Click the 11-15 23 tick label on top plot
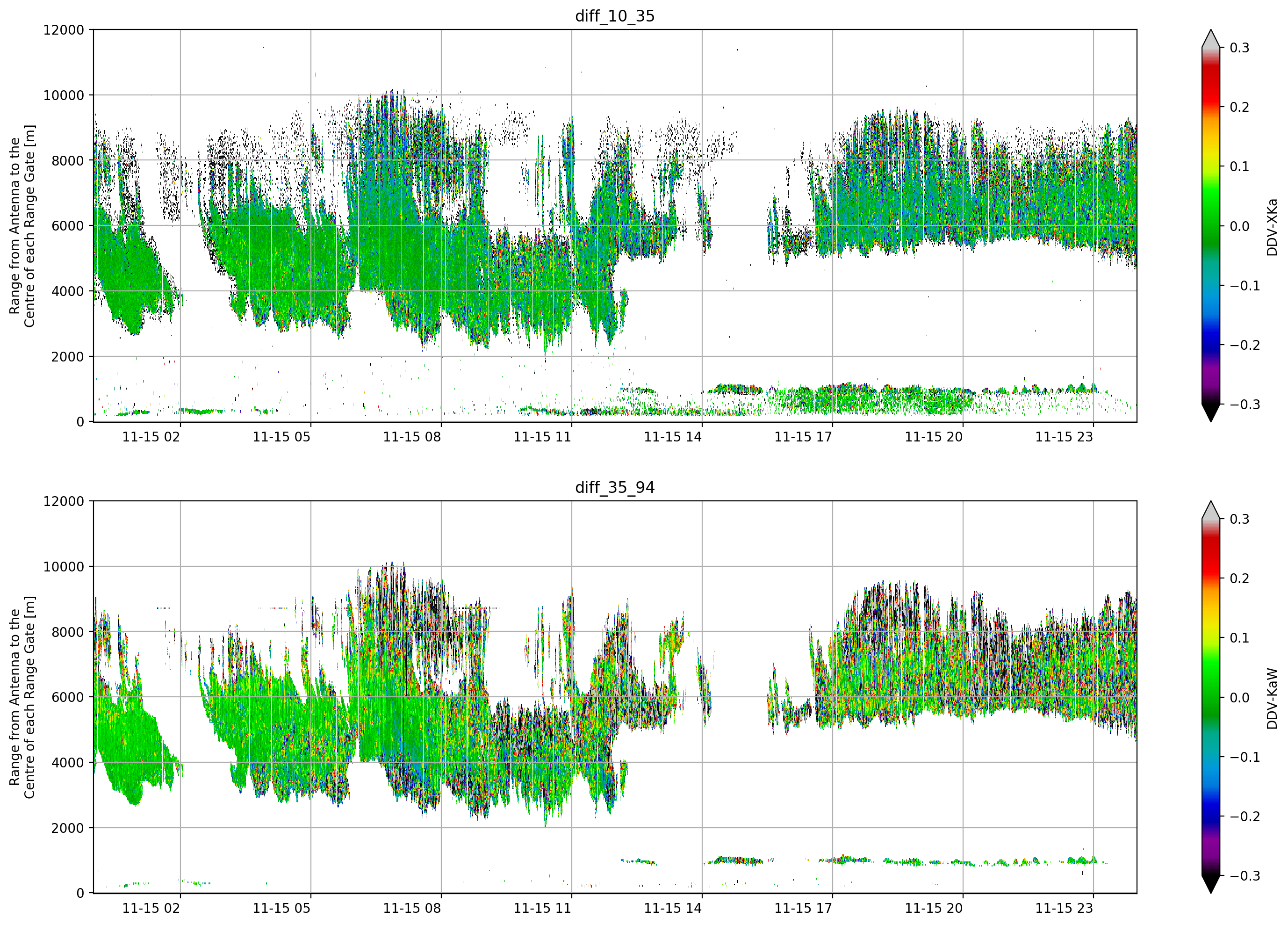This screenshot has width=1288, height=925. point(1064,437)
